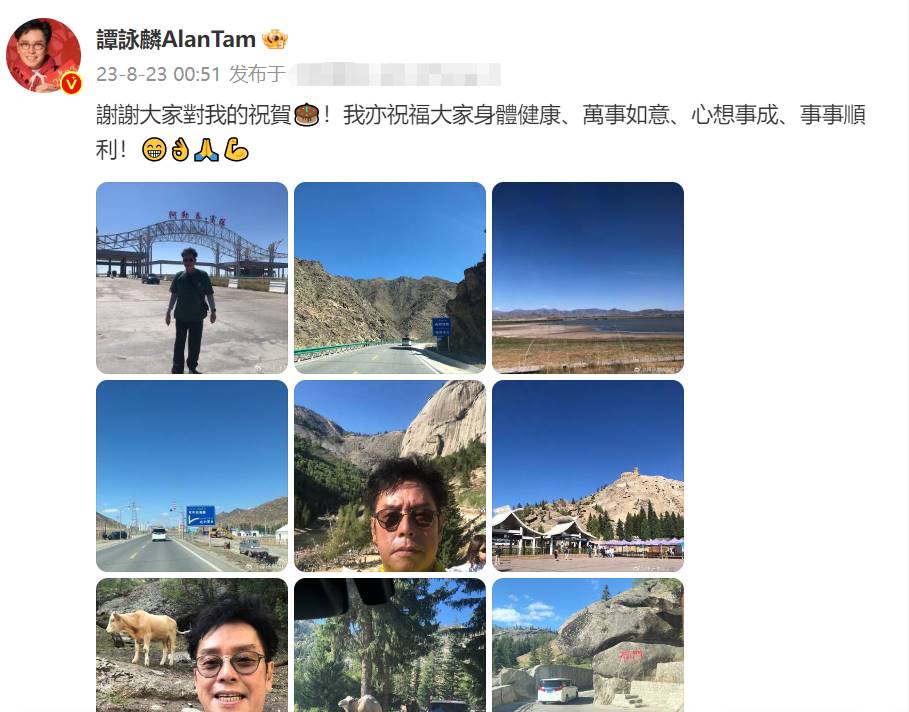Open the 譚詠麟AlanTam profile name link
Viewport: 909px width, 712px height.
point(176,39)
